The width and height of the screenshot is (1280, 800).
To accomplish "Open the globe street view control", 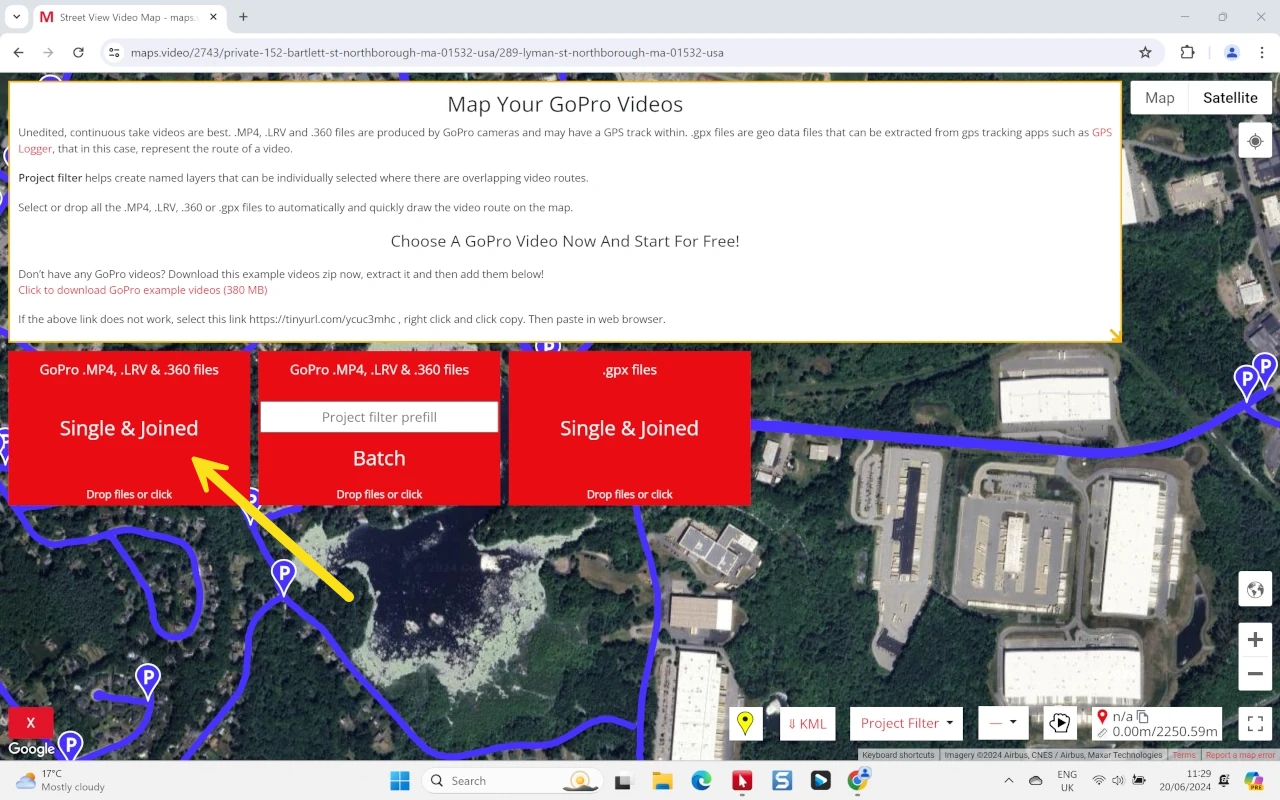I will pyautogui.click(x=1255, y=589).
